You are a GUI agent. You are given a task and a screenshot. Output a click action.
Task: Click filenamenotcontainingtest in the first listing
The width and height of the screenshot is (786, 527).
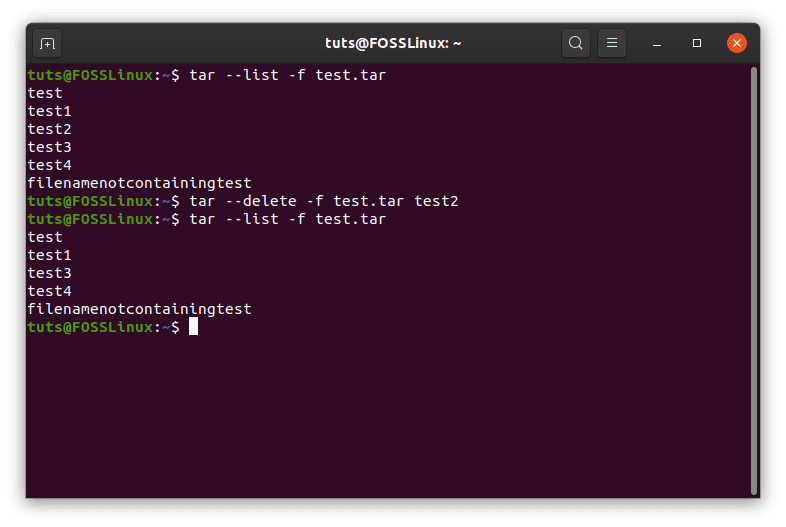[x=139, y=183]
